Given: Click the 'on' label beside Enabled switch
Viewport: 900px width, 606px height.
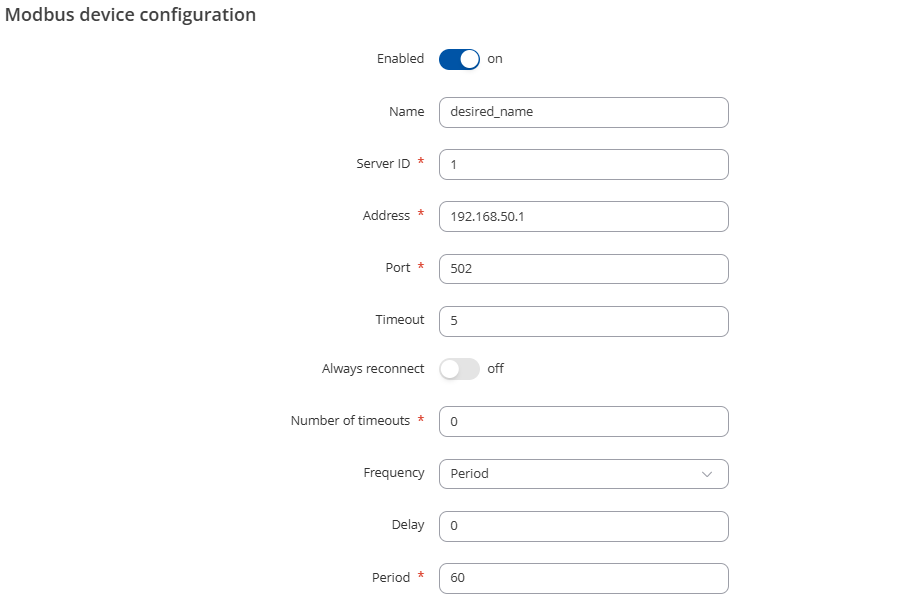Looking at the screenshot, I should pyautogui.click(x=495, y=59).
